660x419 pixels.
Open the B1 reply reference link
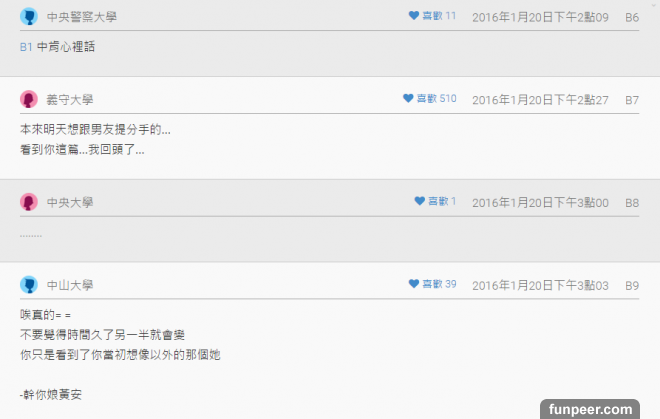[26, 47]
